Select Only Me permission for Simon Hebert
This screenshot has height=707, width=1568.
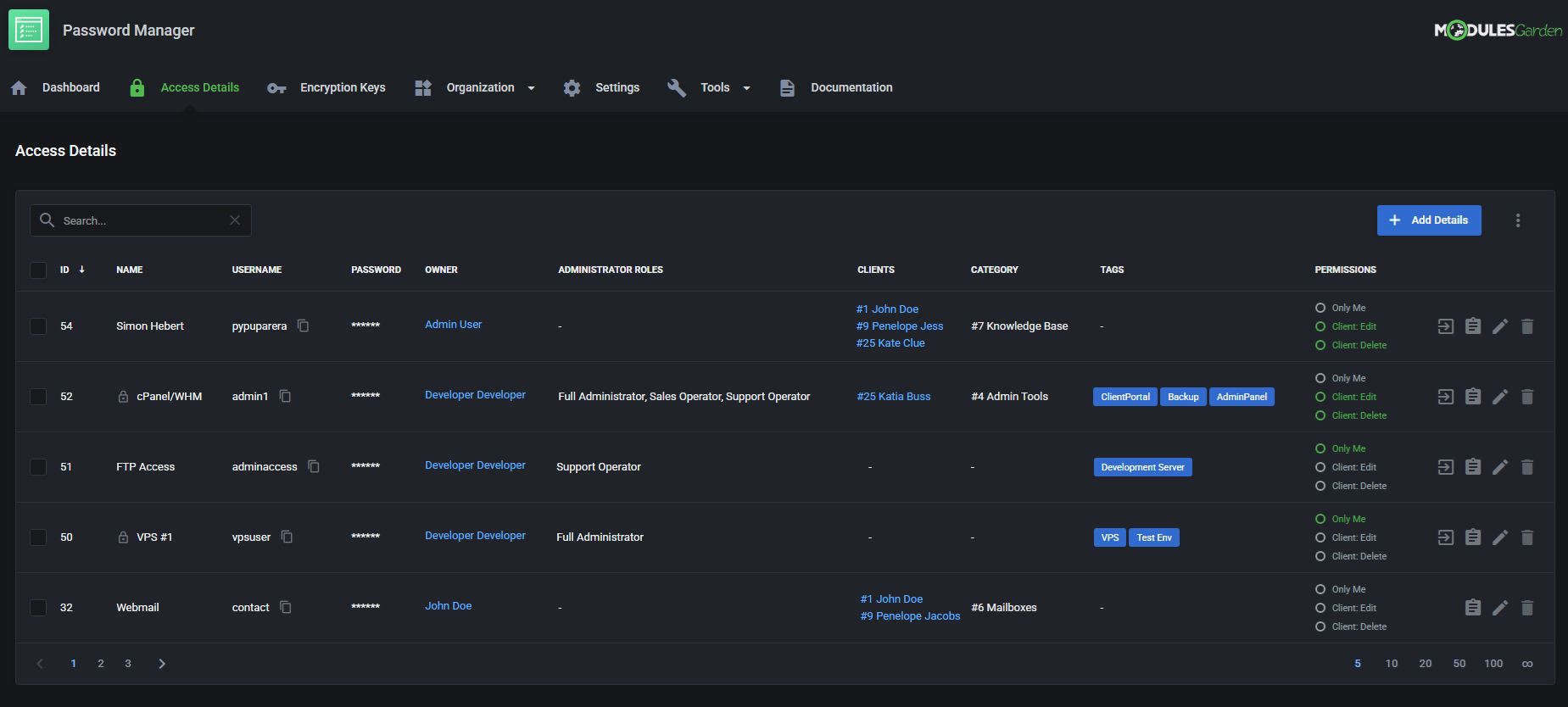[1320, 308]
